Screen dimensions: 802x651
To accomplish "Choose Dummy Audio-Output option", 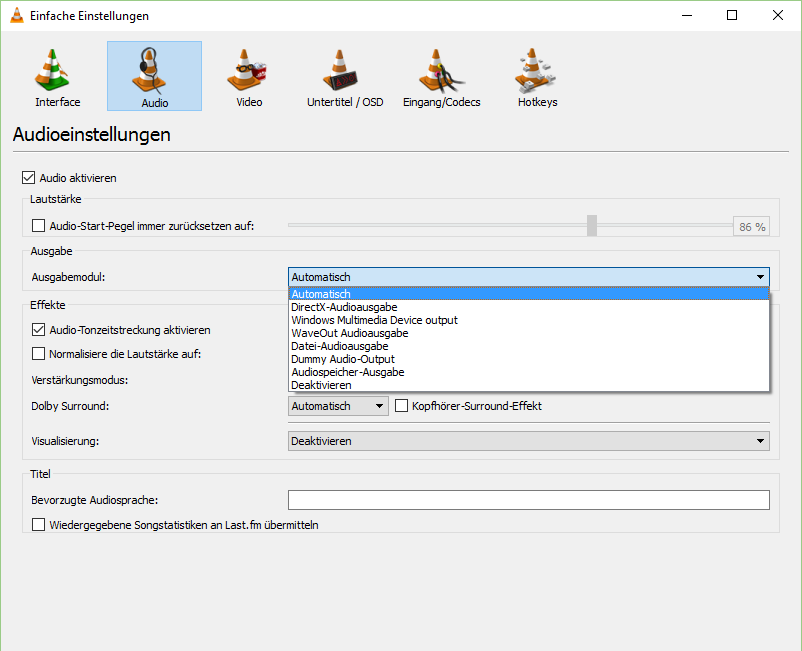I will [x=528, y=359].
